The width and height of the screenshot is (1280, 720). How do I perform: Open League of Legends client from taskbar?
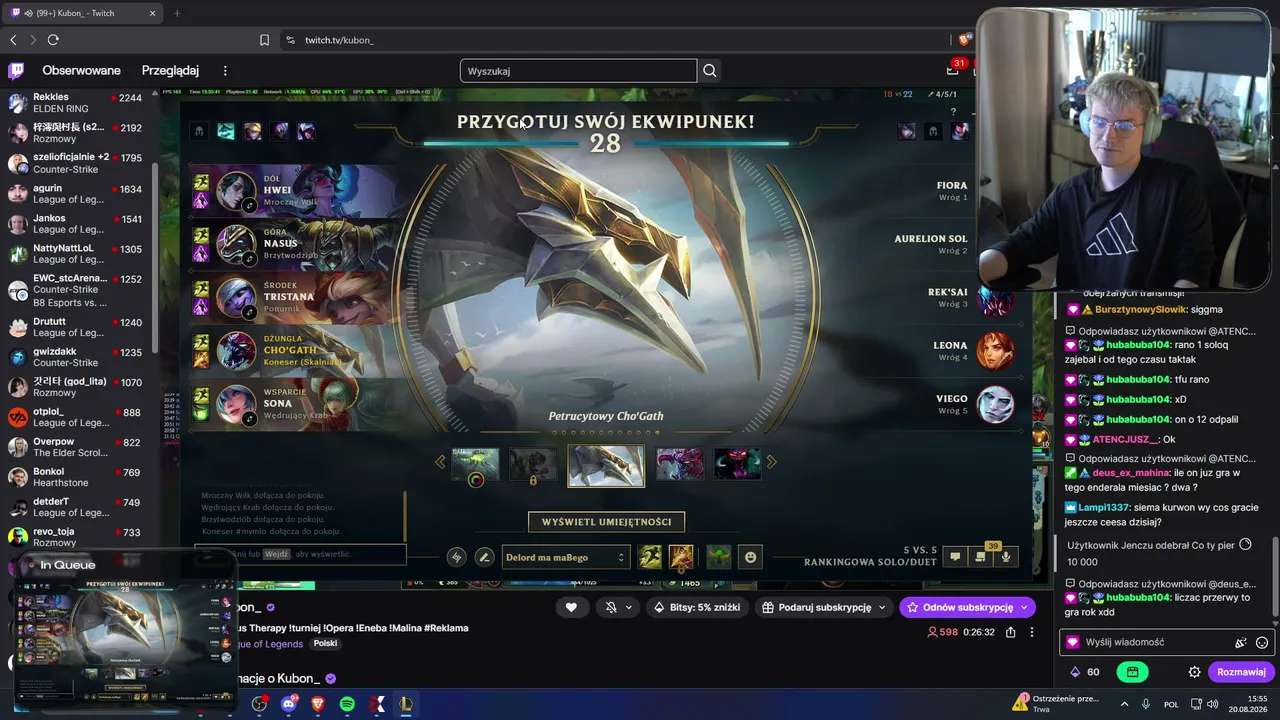click(405, 704)
